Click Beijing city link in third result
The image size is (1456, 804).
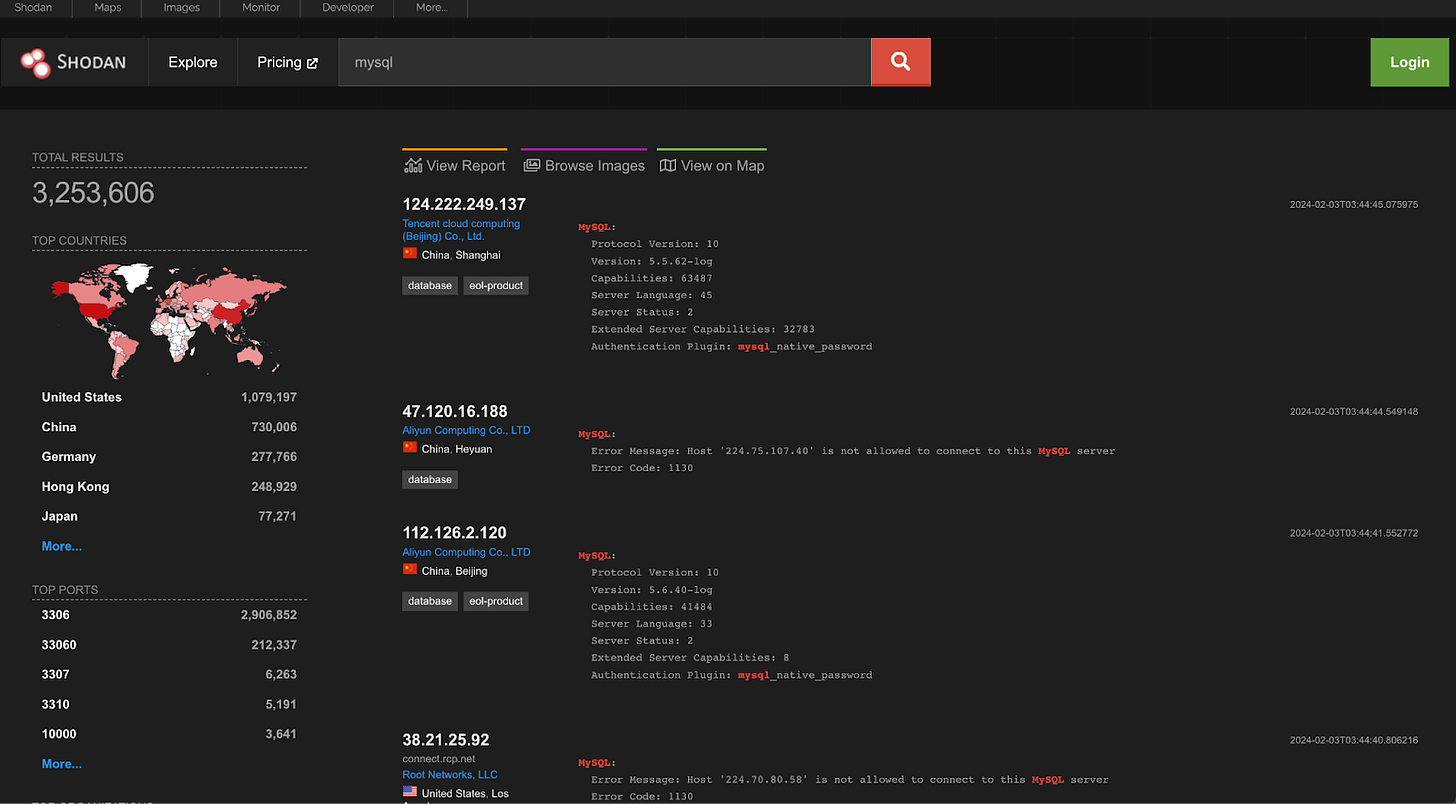click(x=472, y=571)
